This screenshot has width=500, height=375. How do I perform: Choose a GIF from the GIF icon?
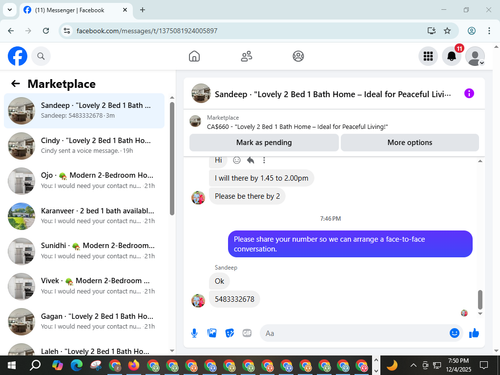click(247, 333)
